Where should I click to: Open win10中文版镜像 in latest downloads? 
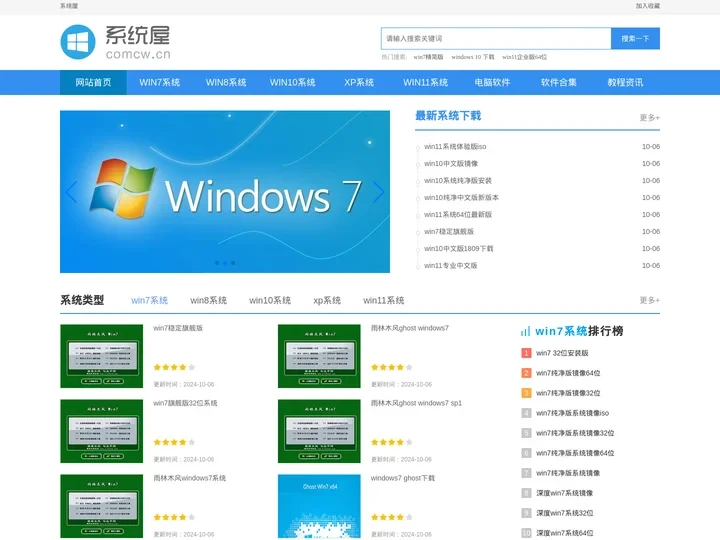[451, 163]
